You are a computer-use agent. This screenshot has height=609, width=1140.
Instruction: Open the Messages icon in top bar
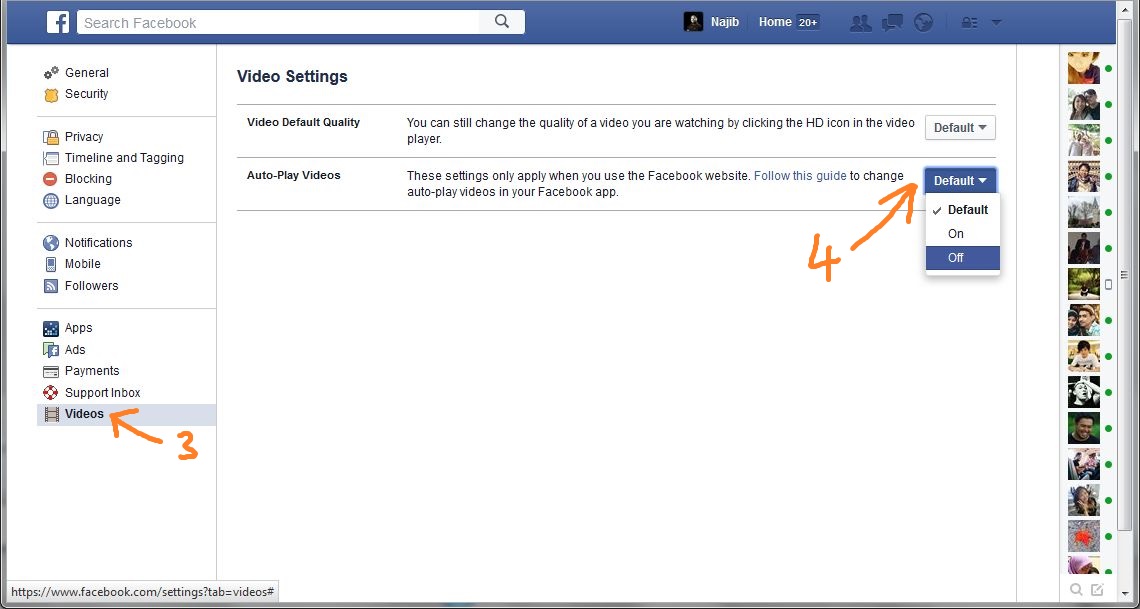pyautogui.click(x=892, y=23)
